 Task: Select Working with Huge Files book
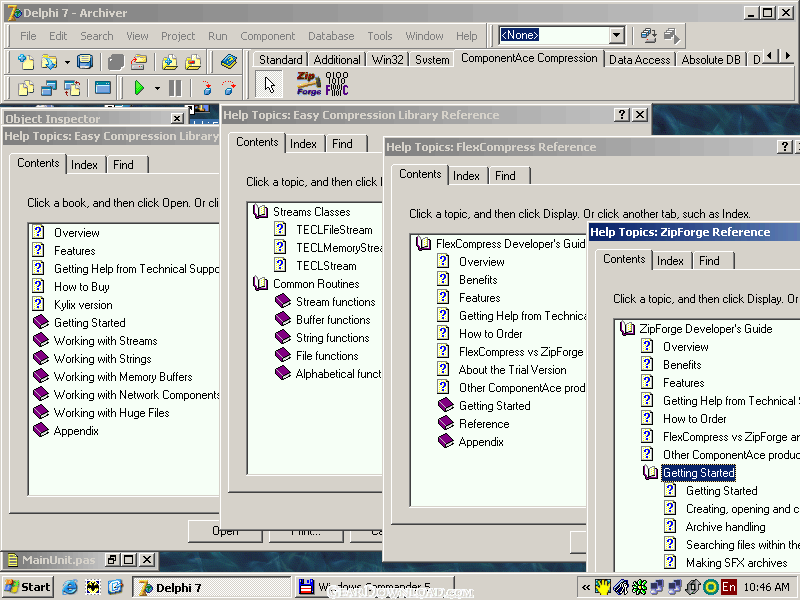pyautogui.click(x=111, y=413)
